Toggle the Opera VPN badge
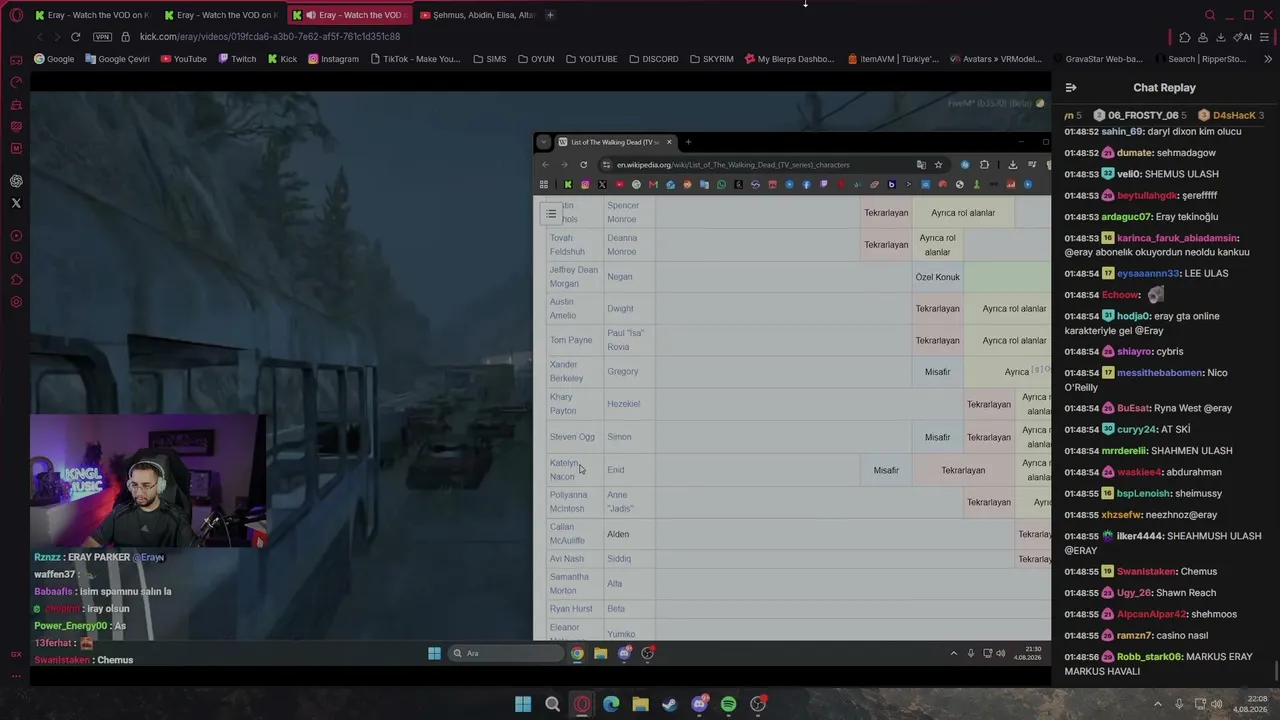Viewport: 1280px width, 720px height. point(102,37)
